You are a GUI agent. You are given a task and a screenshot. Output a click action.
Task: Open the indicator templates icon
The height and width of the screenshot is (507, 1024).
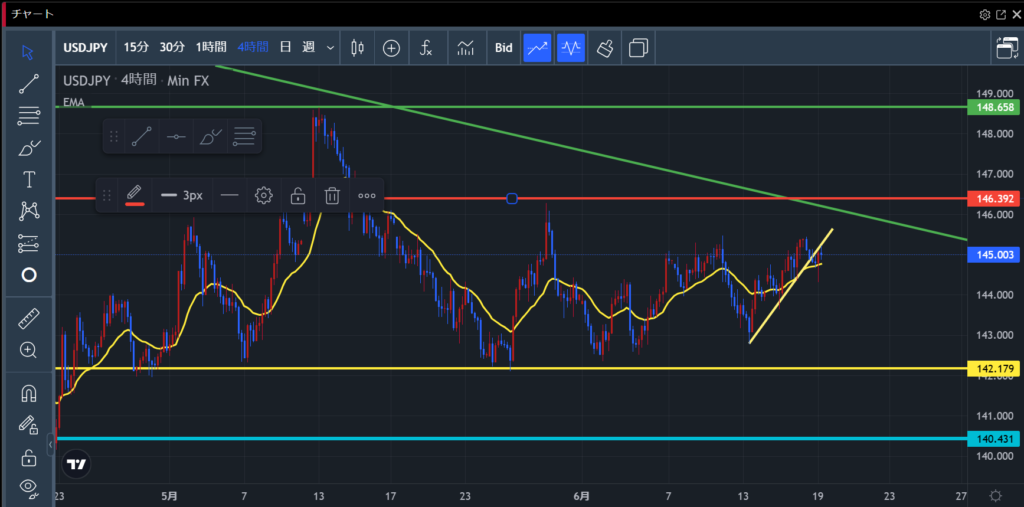pyautogui.click(x=466, y=48)
